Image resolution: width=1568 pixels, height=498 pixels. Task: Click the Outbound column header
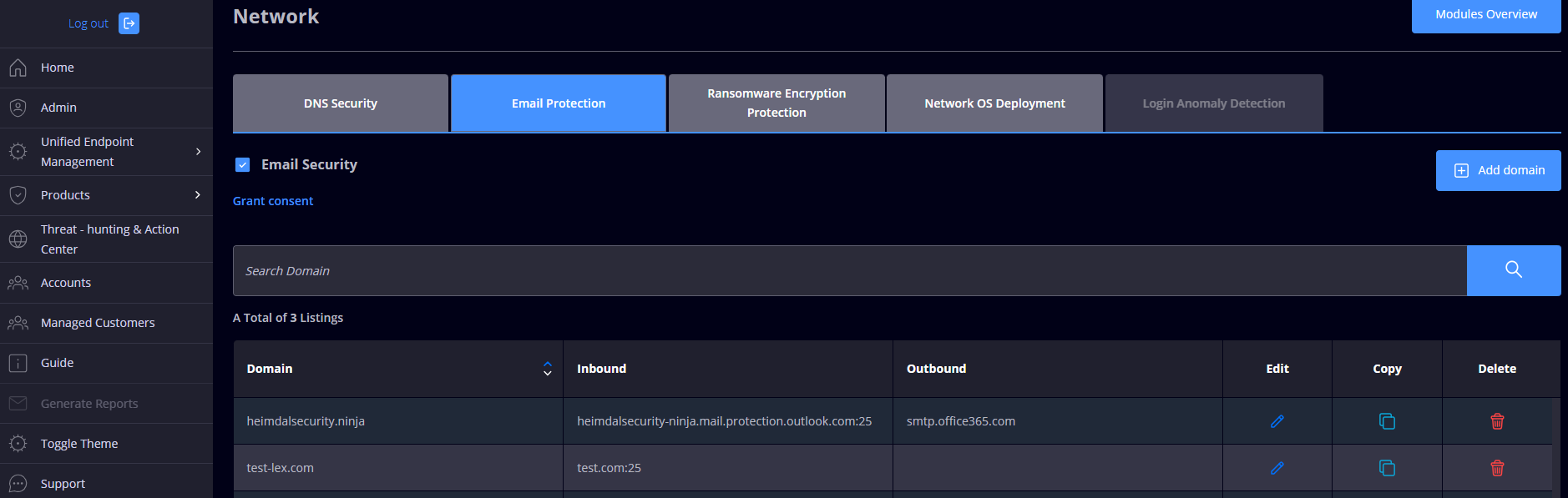point(1058,369)
